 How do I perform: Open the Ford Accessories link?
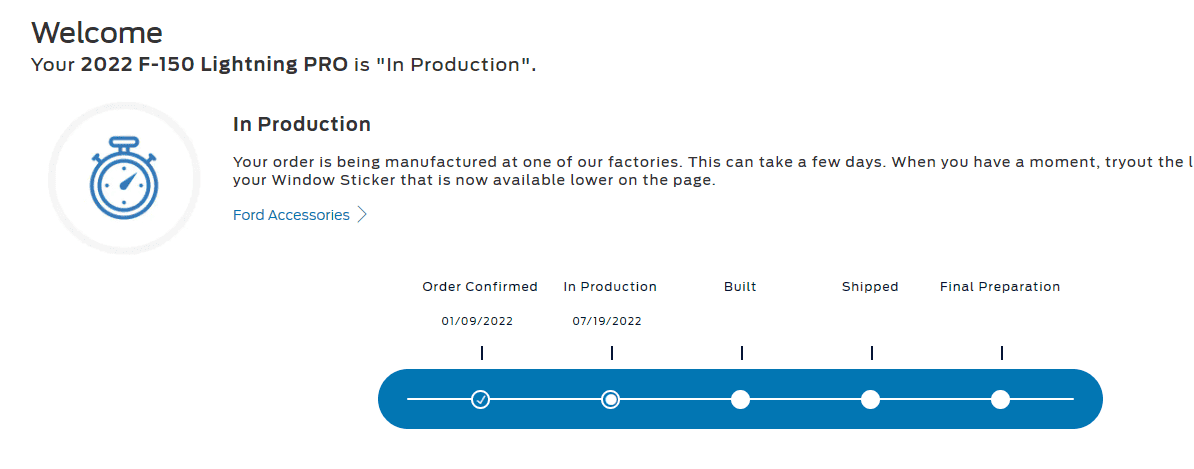tap(291, 215)
